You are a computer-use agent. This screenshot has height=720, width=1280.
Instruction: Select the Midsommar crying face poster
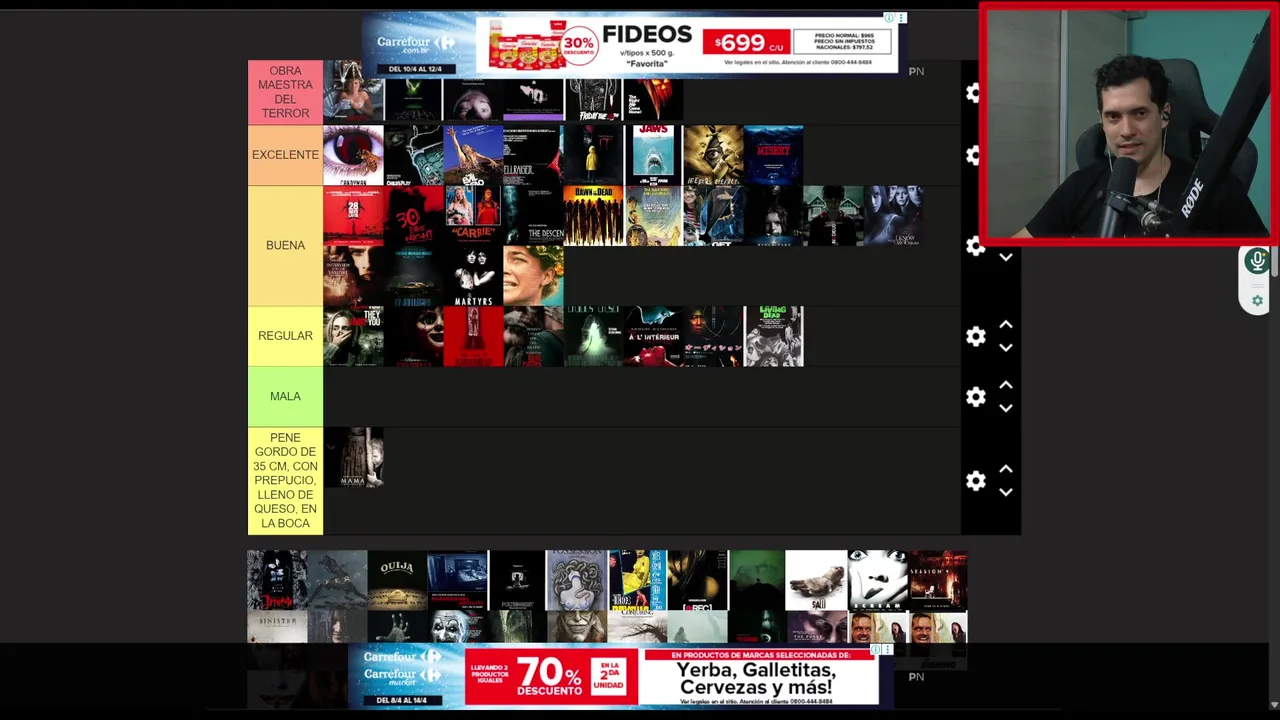pos(533,276)
